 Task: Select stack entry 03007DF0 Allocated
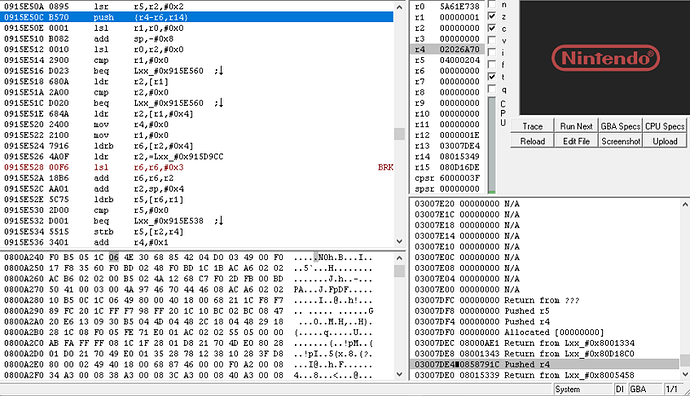[x=545, y=332]
